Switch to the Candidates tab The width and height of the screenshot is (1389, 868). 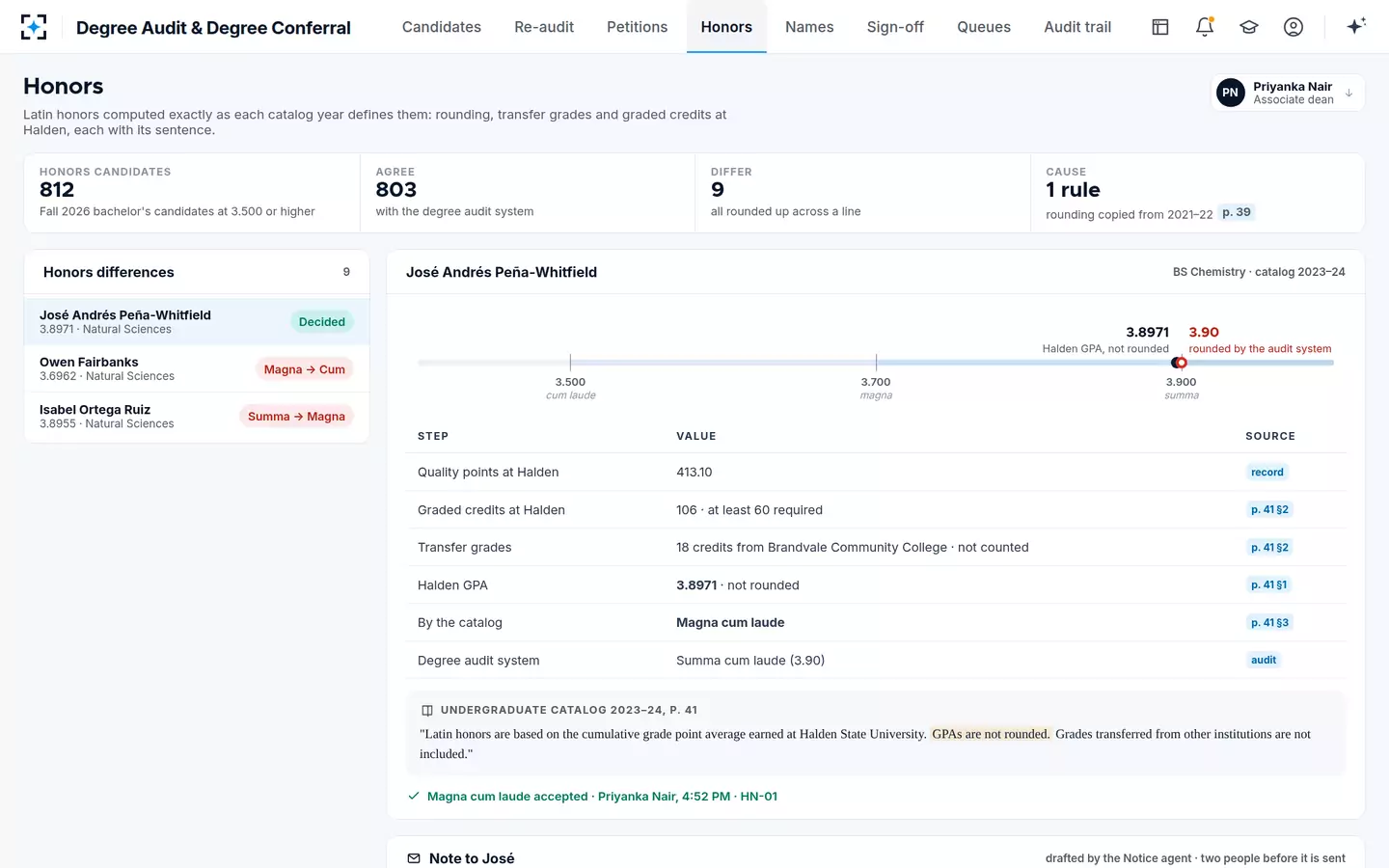(x=442, y=27)
